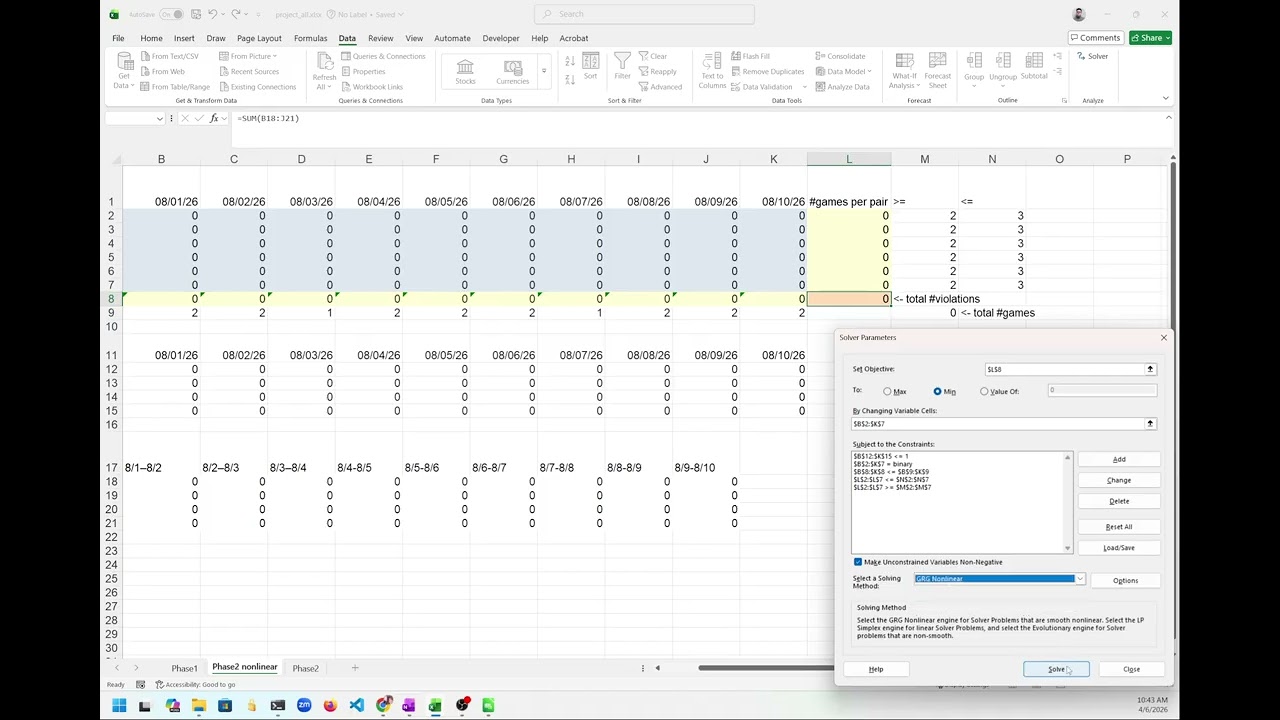The image size is (1280, 720).
Task: Open Workbook Links
Action: tap(372, 86)
